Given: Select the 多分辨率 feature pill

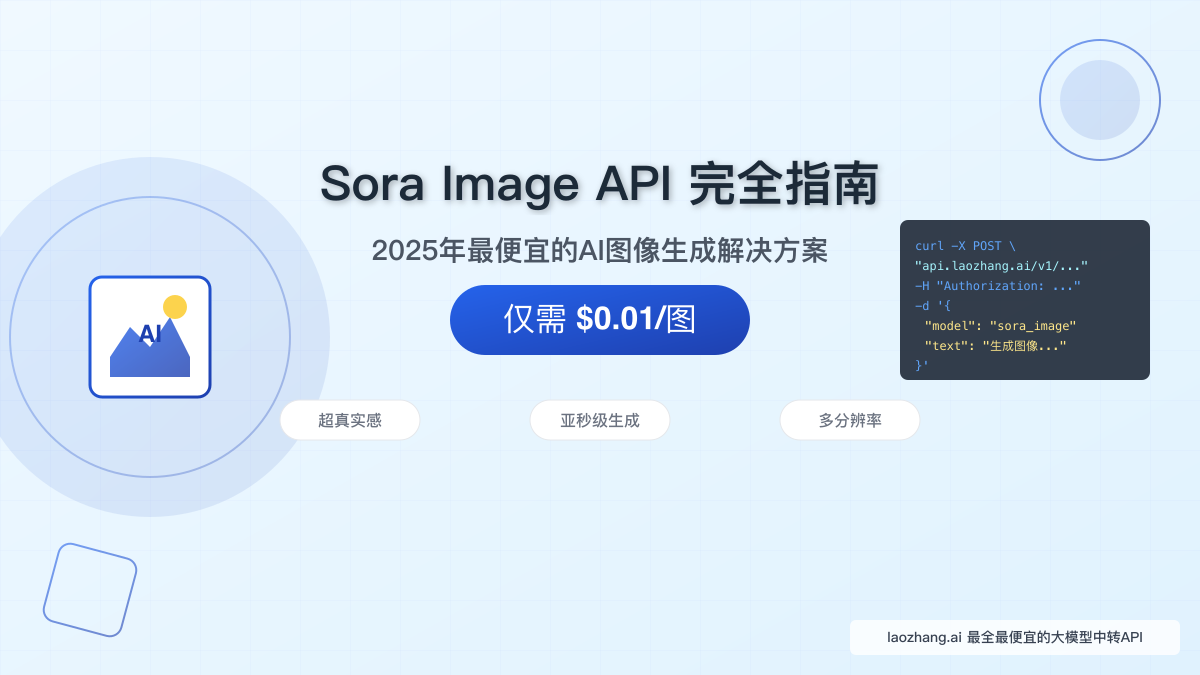Looking at the screenshot, I should (x=850, y=420).
